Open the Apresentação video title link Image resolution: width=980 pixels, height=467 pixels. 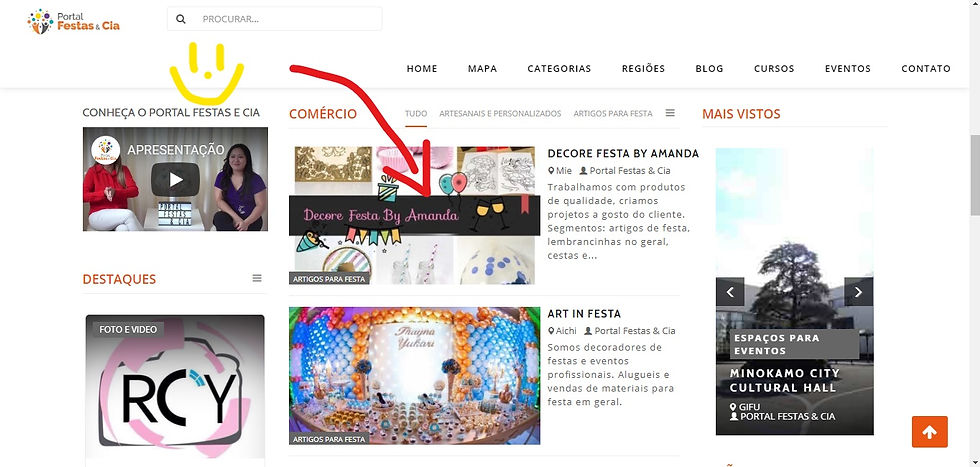(176, 150)
